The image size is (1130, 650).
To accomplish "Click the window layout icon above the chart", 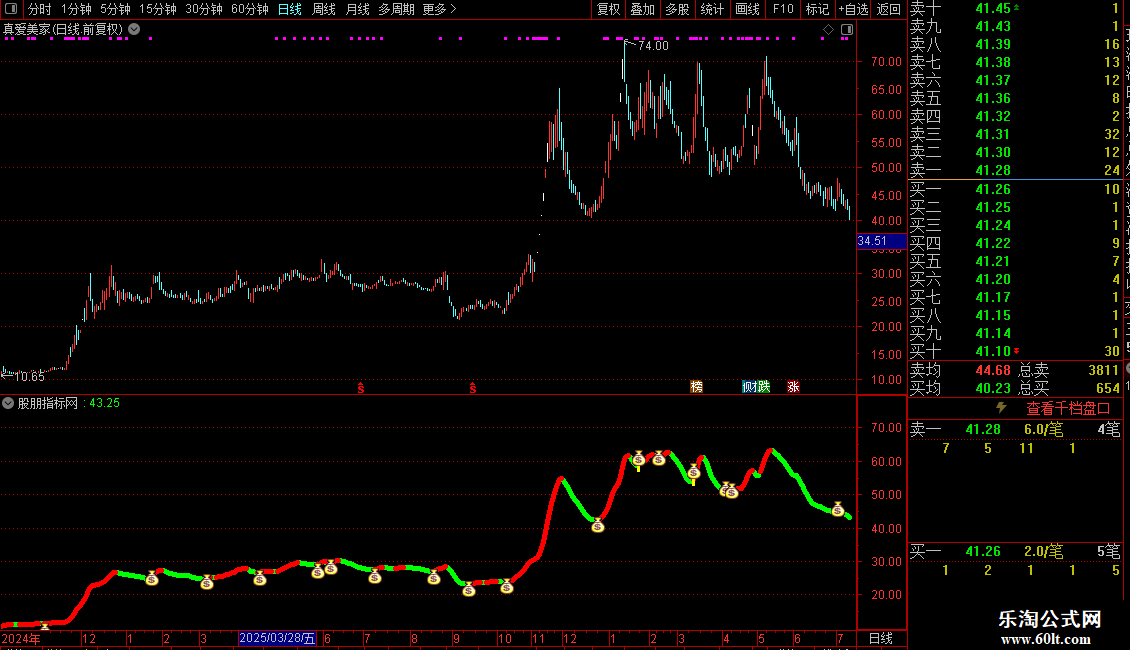I will 847,30.
